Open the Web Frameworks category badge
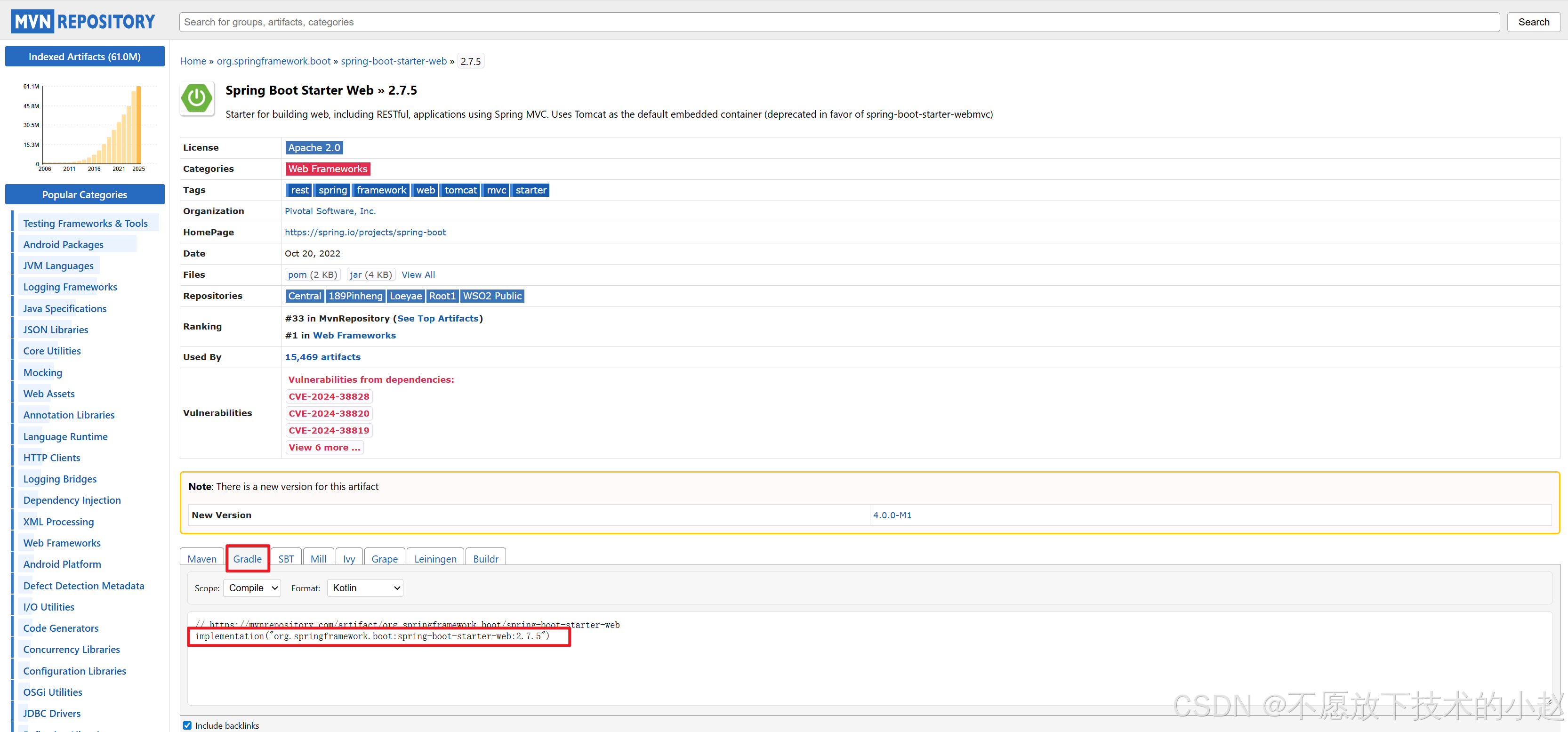Viewport: 1568px width, 732px height. click(328, 169)
